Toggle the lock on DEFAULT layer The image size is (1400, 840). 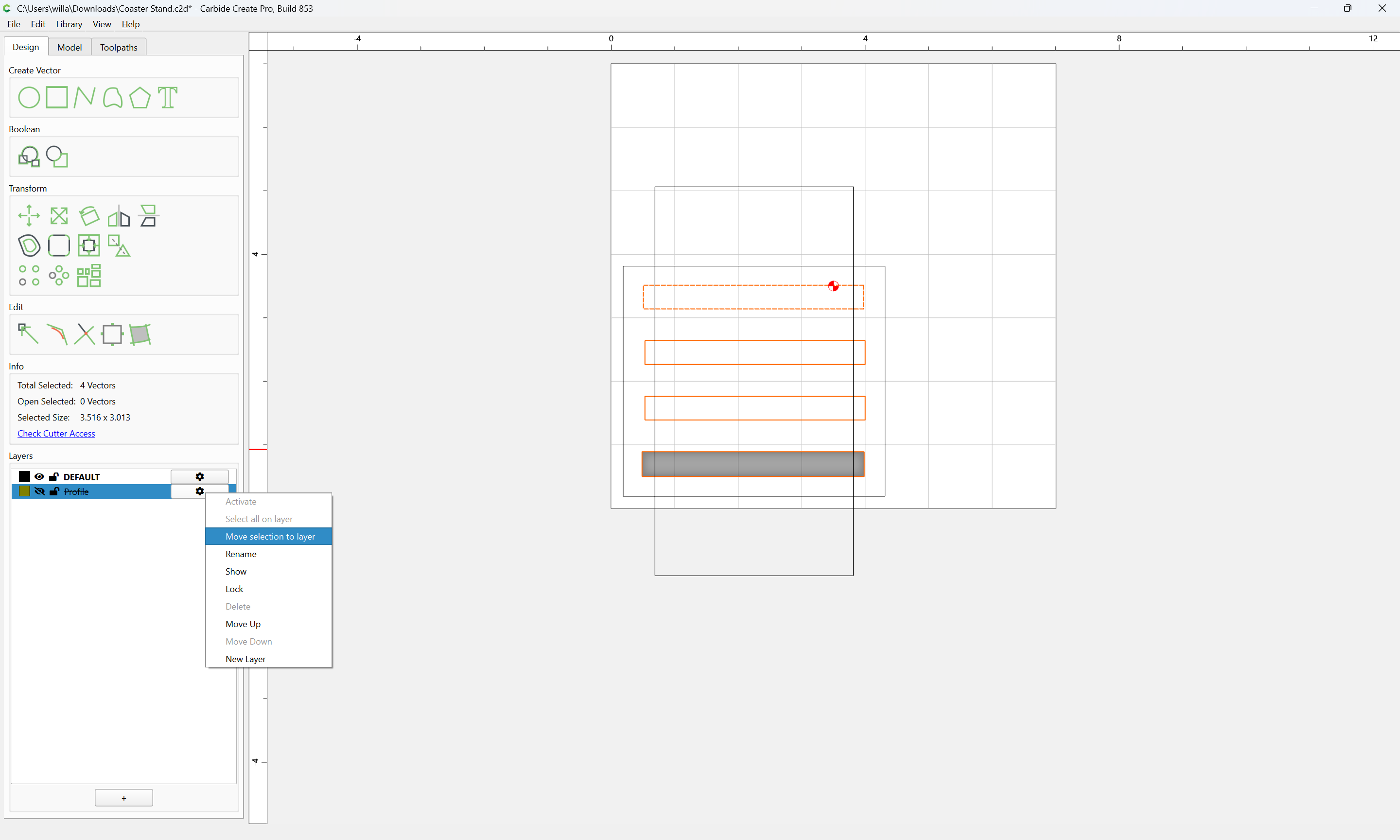(54, 476)
